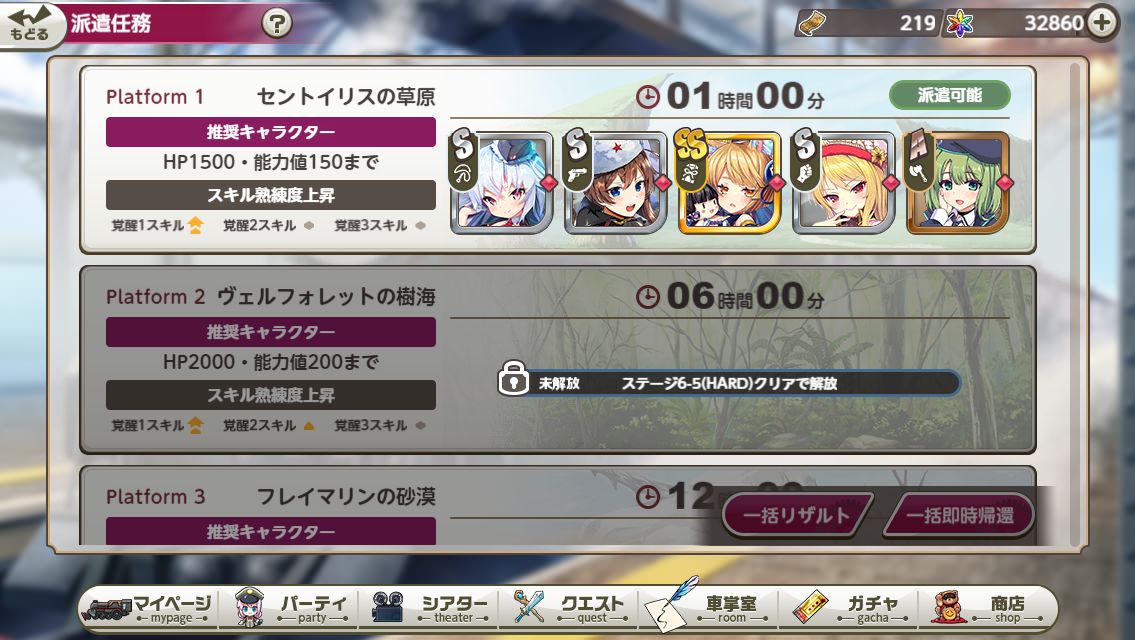Click the 一括リザルト button
This screenshot has width=1135, height=640.
(796, 515)
